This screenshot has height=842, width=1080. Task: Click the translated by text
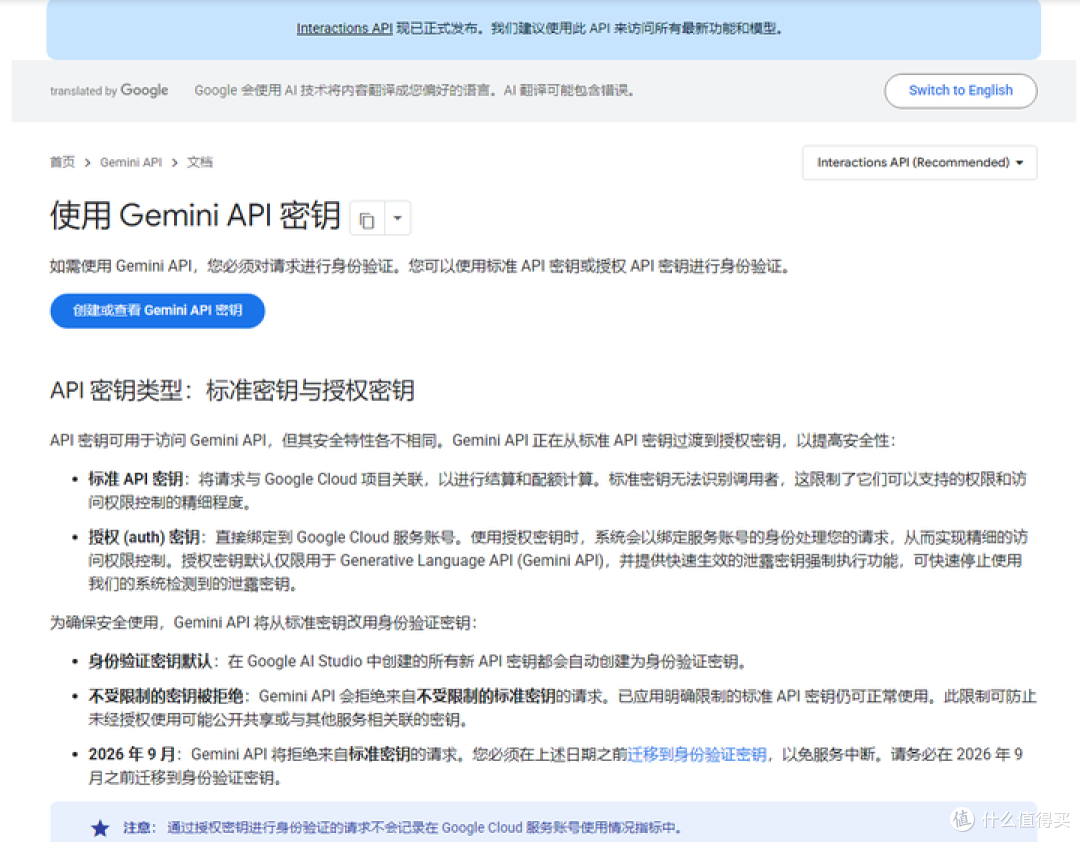(x=83, y=91)
